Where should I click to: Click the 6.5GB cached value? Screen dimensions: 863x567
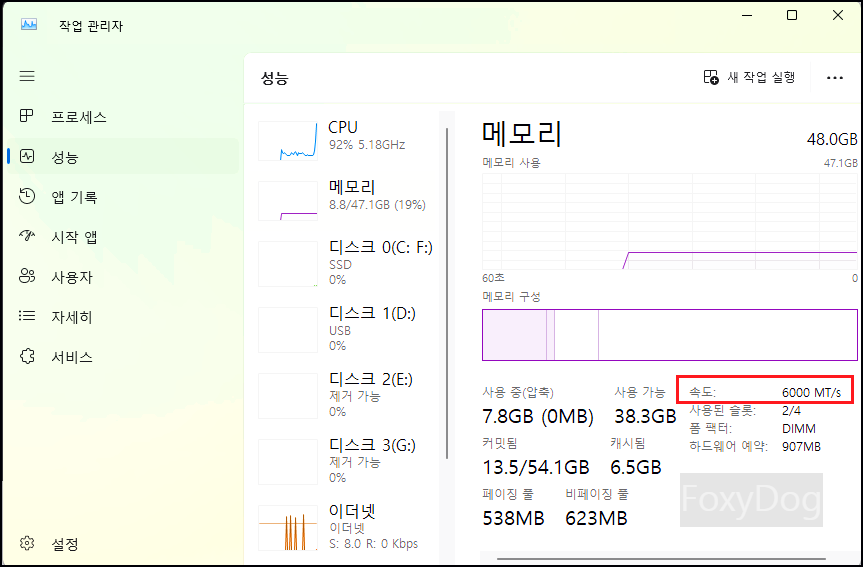click(636, 467)
